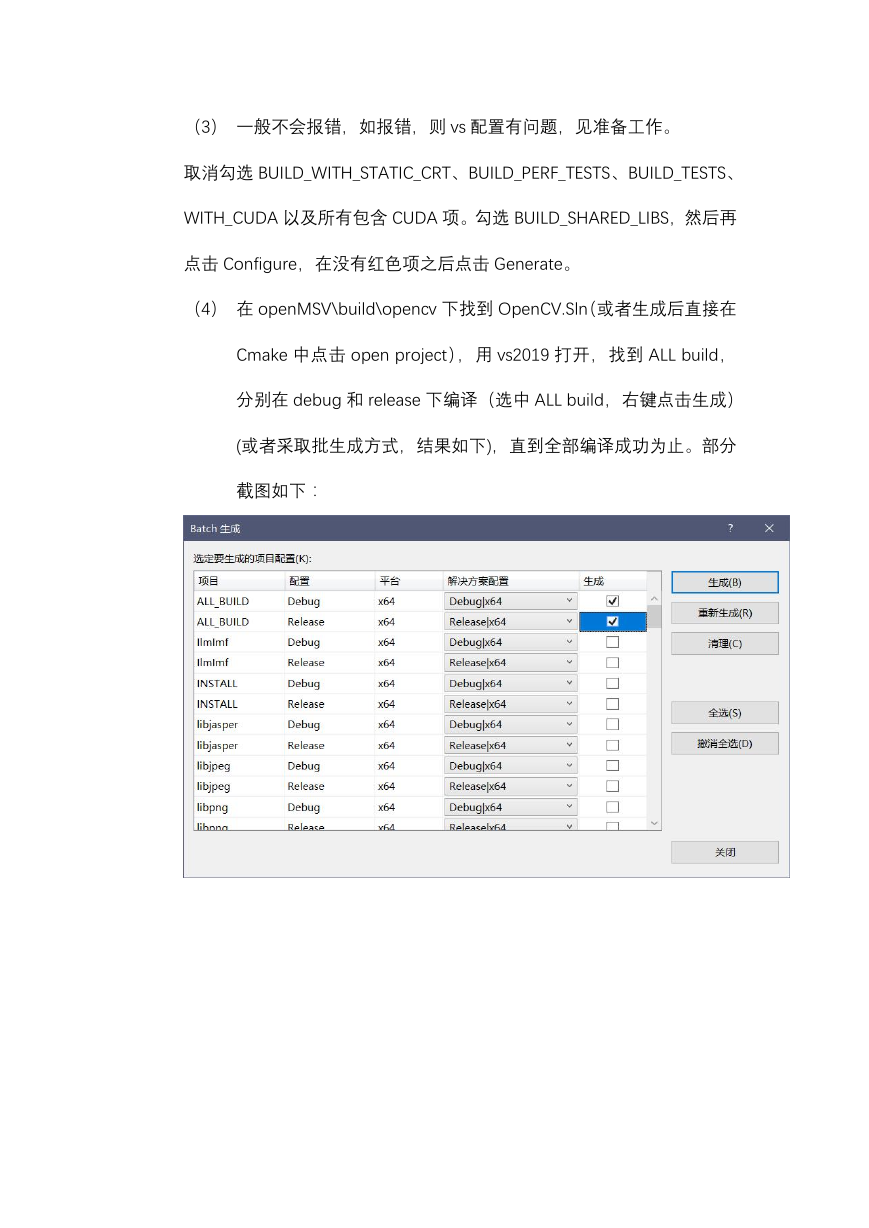Screen dimensions: 869x1228
Task: Click the 重新生成(R) rebuild button
Action: 725,613
